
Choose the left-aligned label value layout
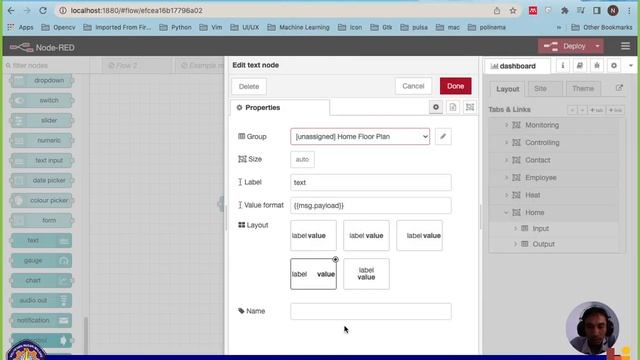coord(313,236)
